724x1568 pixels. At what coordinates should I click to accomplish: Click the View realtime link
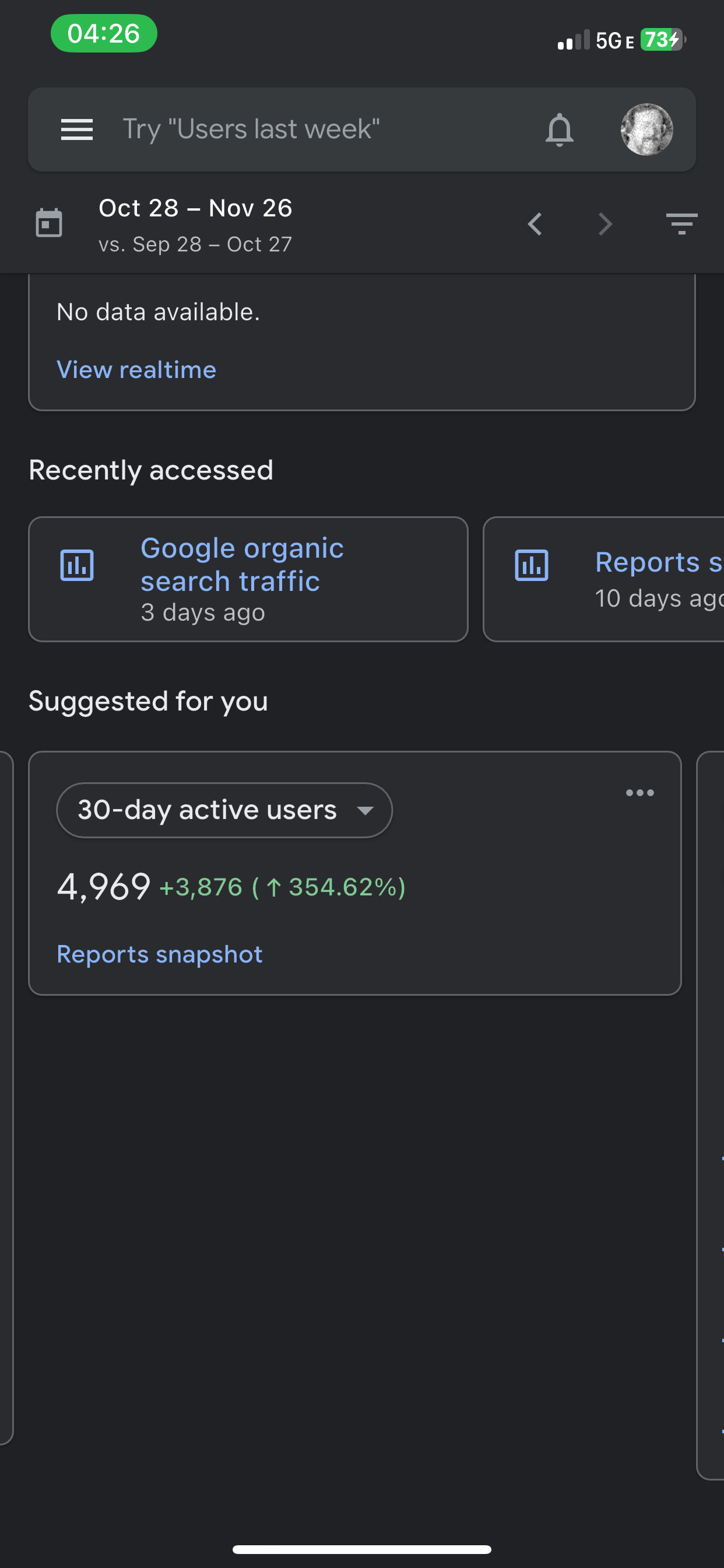click(136, 370)
